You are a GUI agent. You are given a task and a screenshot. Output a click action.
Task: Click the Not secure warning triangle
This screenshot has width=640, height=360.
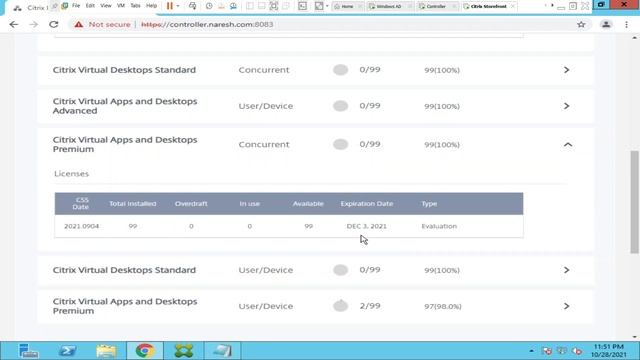click(78, 24)
